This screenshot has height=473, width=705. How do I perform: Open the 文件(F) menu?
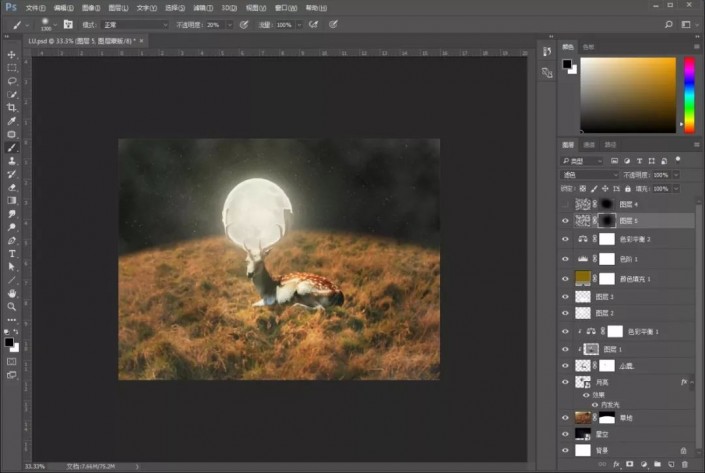click(36, 8)
